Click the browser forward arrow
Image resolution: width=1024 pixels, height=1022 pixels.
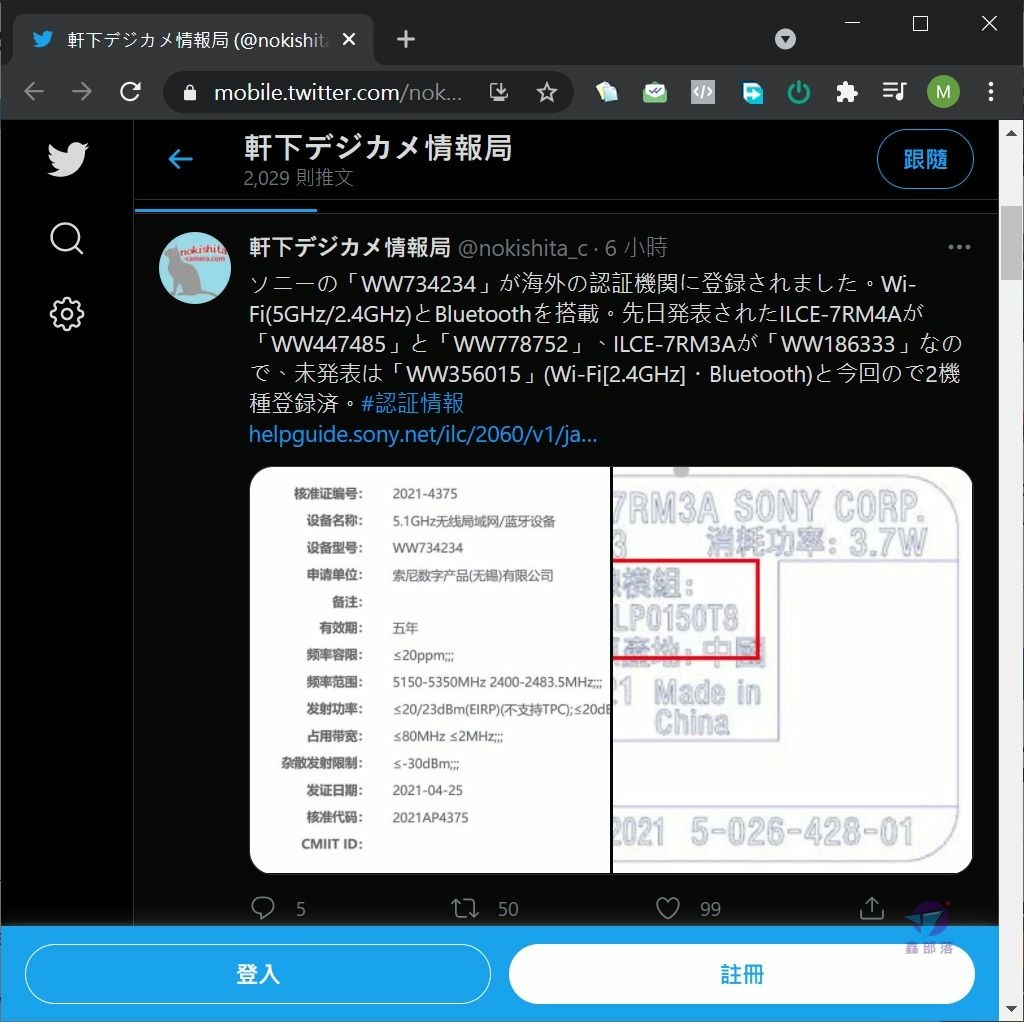82,91
